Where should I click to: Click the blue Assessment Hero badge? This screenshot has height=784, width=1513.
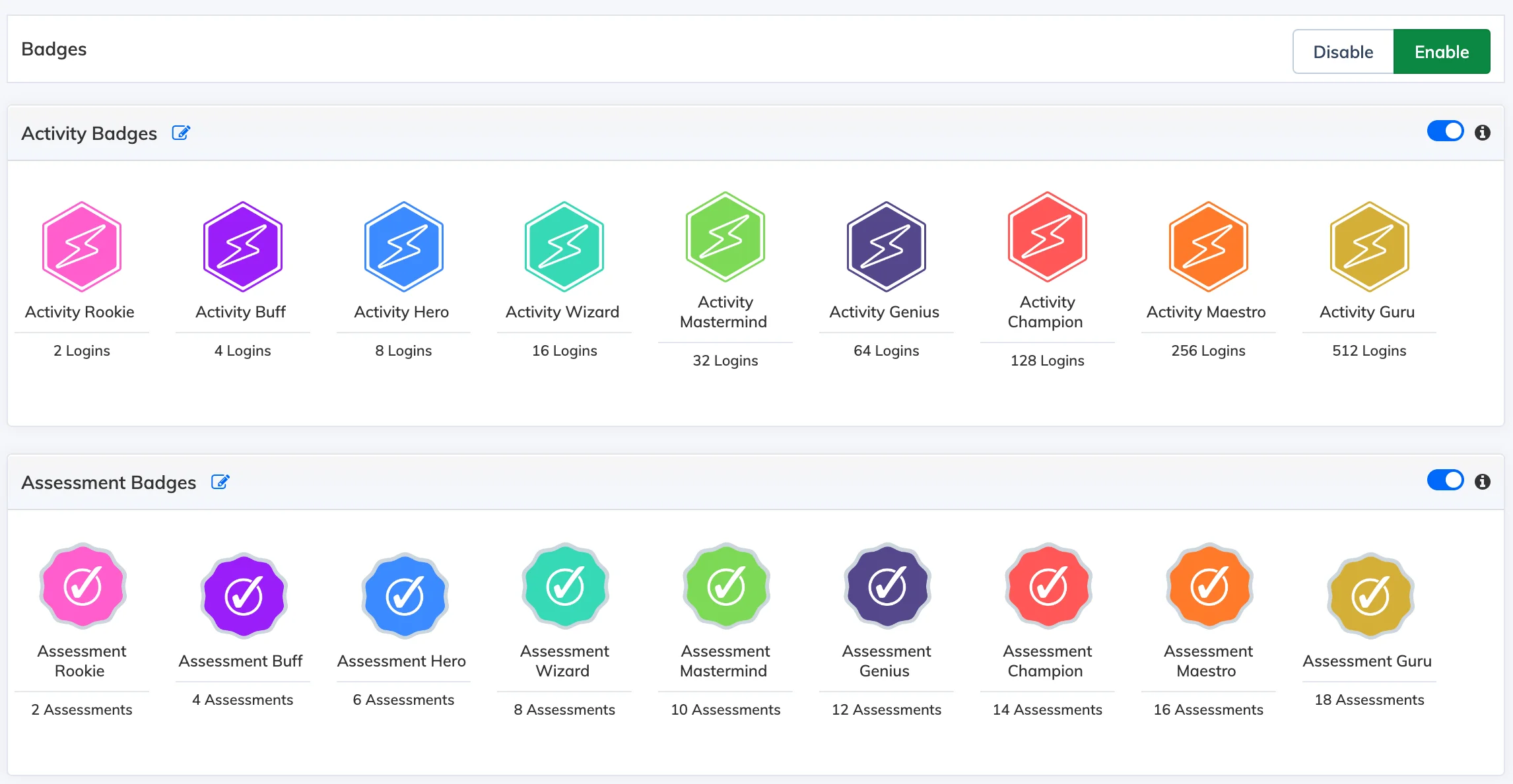[405, 596]
